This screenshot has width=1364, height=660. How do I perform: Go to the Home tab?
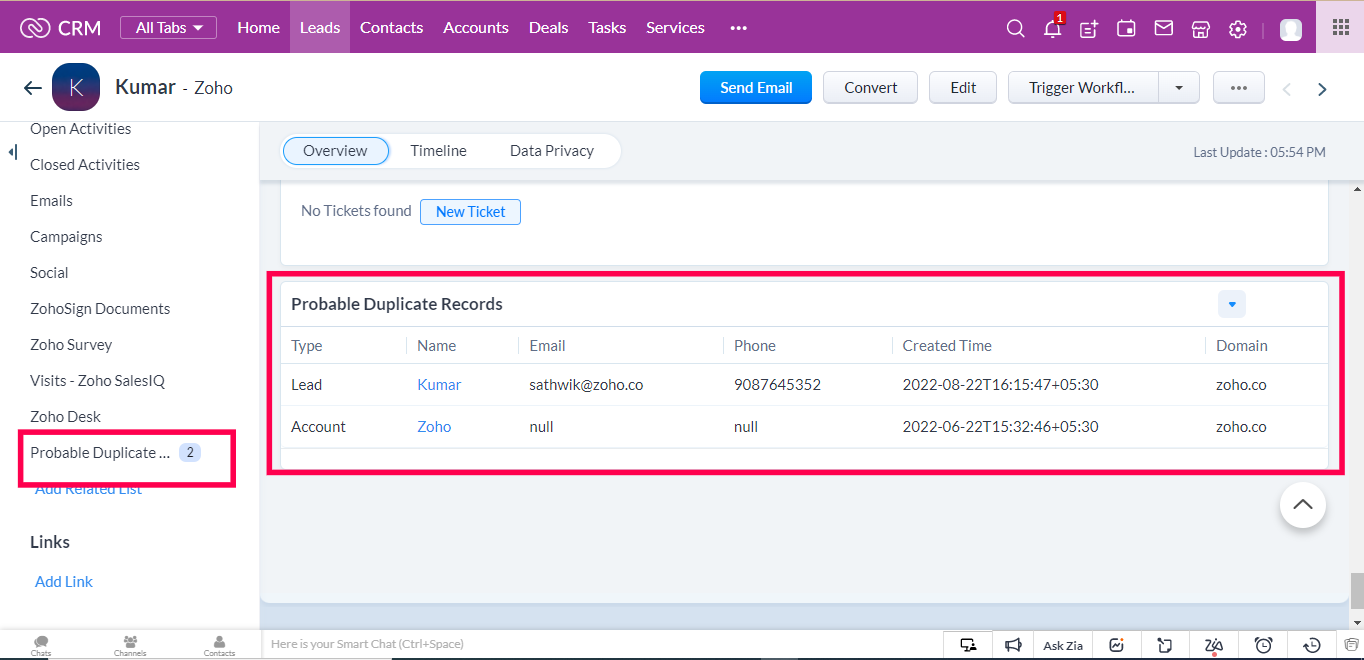[258, 28]
